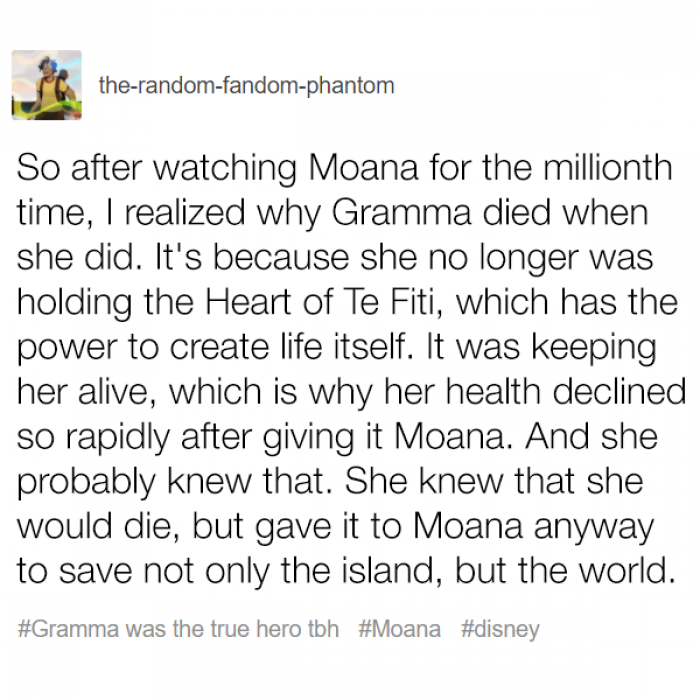This screenshot has height=700, width=700.
Task: Click the #disney hashtag
Action: click(500, 629)
